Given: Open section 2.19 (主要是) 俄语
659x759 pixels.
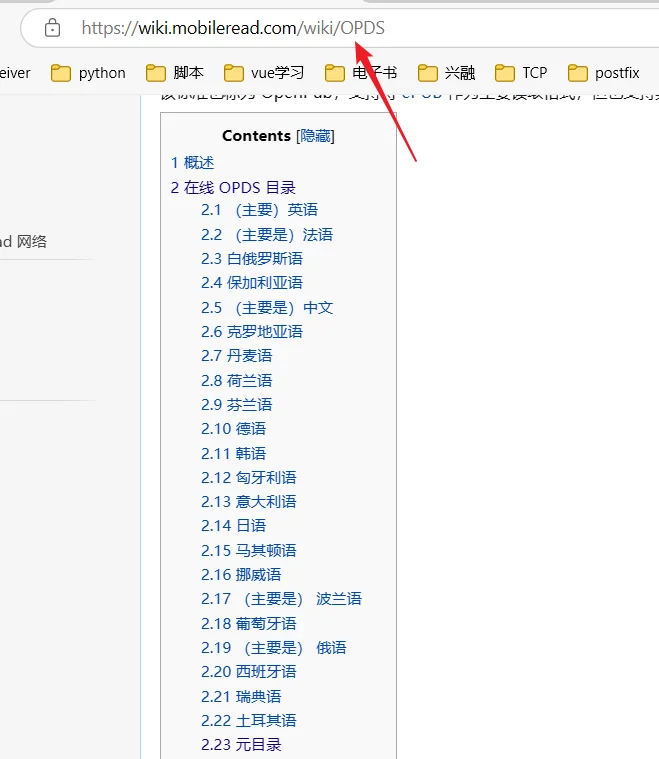Looking at the screenshot, I should coord(274,648).
